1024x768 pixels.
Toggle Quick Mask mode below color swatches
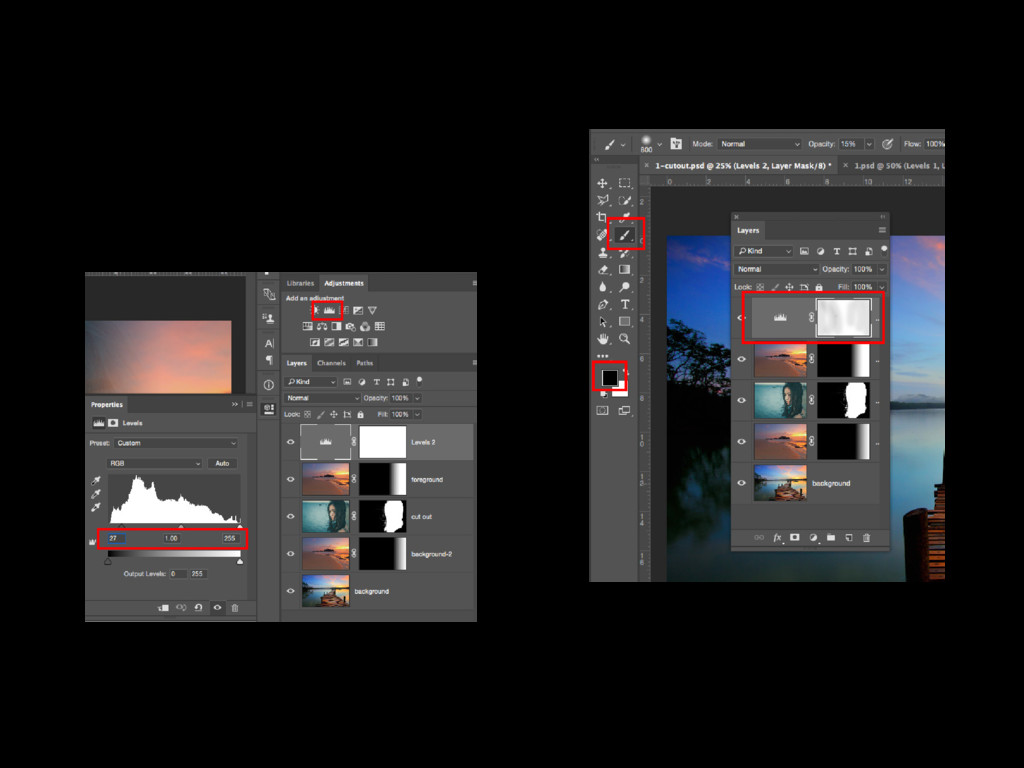(x=602, y=410)
